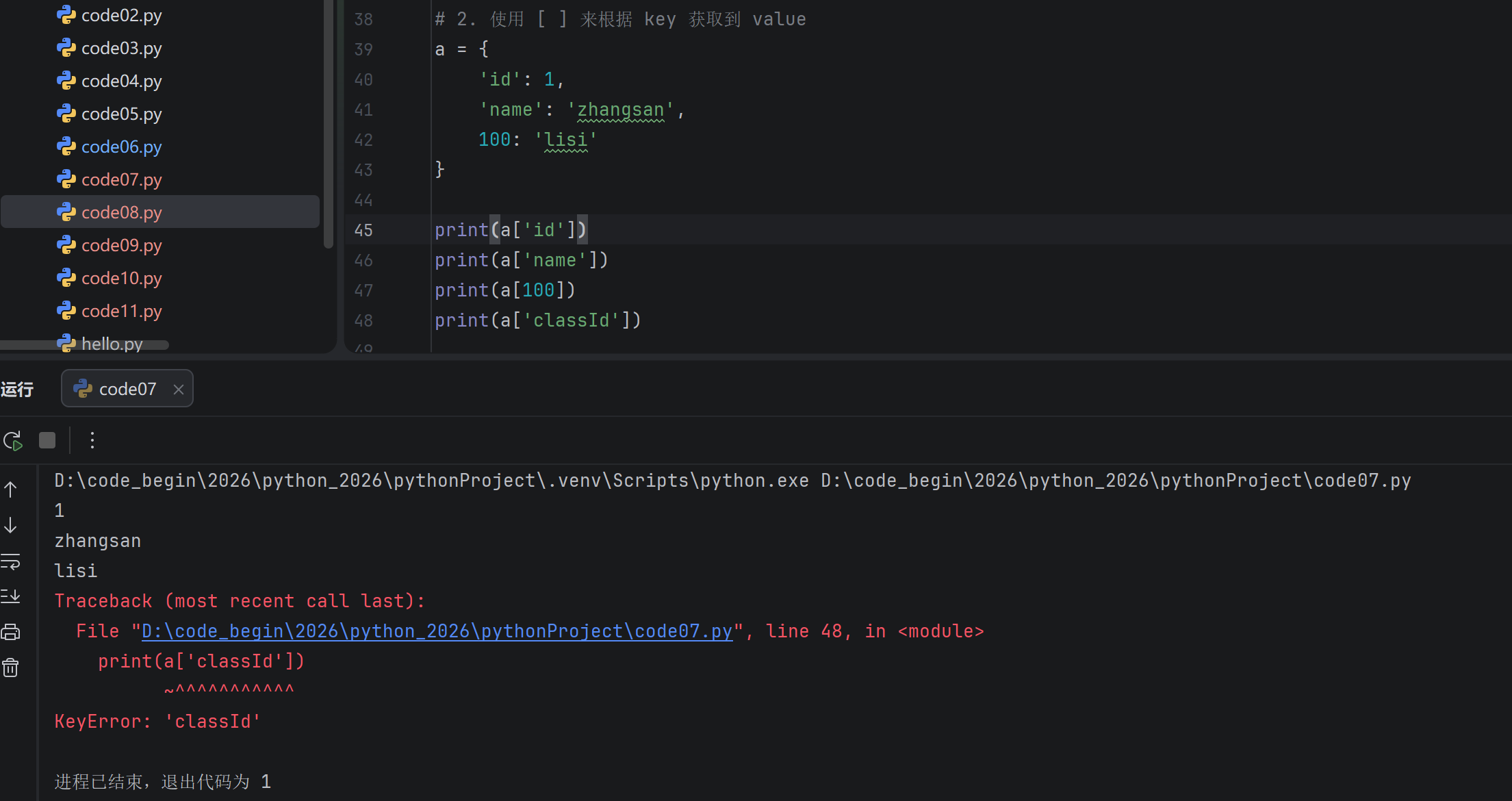Image resolution: width=1512 pixels, height=801 pixels.
Task: Click the Rerun code07 icon
Action: point(13,440)
